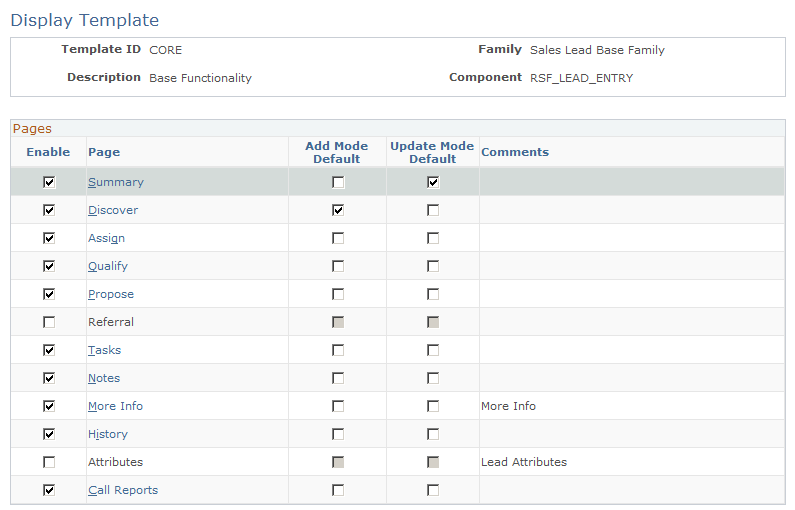This screenshot has width=795, height=510.
Task: Open the More Info page link
Action: pos(116,406)
